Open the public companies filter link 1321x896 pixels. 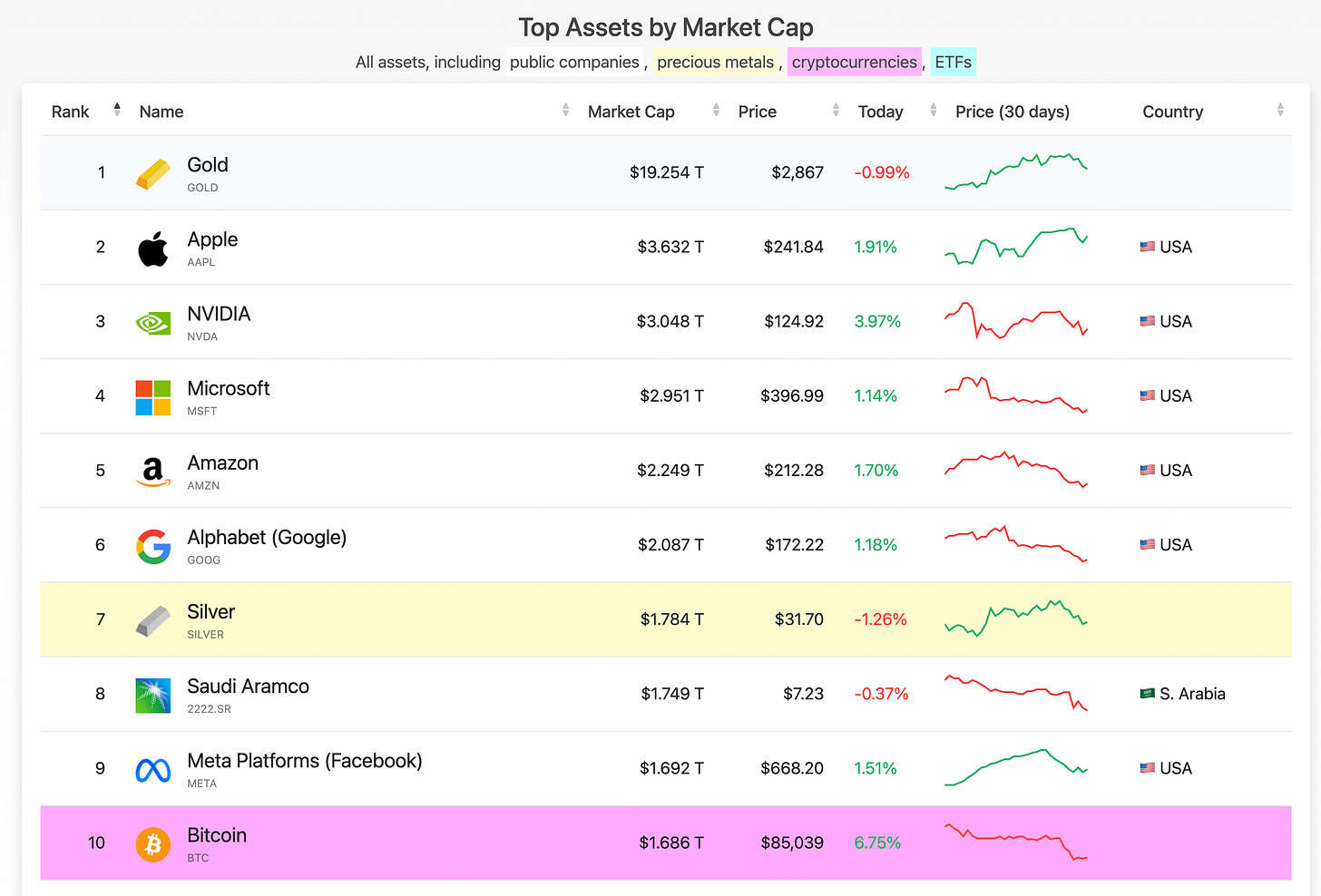(x=574, y=62)
